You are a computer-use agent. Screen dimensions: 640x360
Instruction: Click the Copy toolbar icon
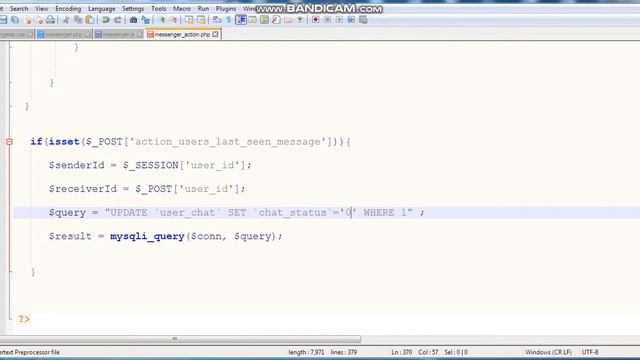pos(78,20)
